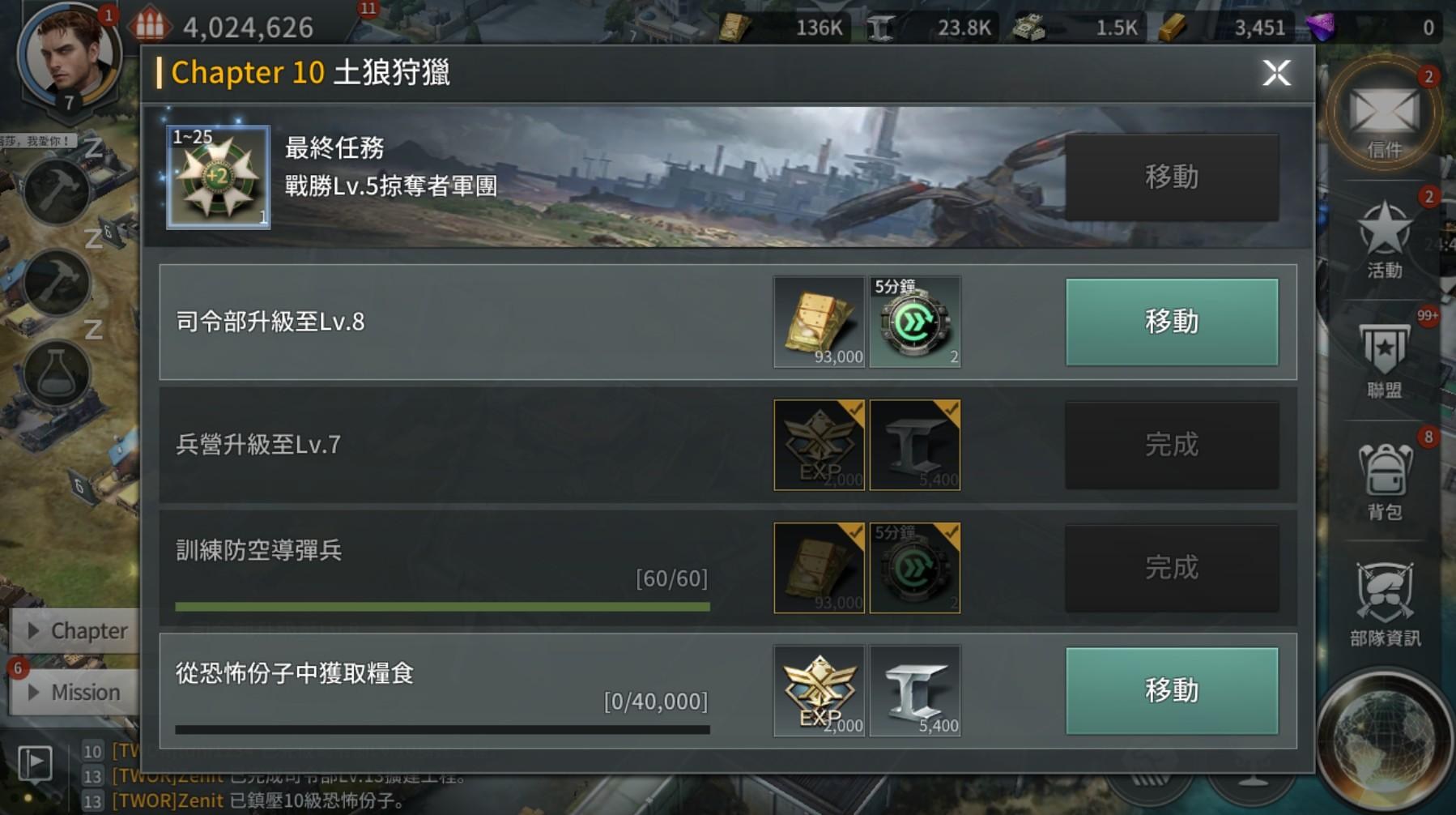This screenshot has height=815, width=1456.
Task: Click 移動 on the final mission banner
Action: coord(1172,177)
